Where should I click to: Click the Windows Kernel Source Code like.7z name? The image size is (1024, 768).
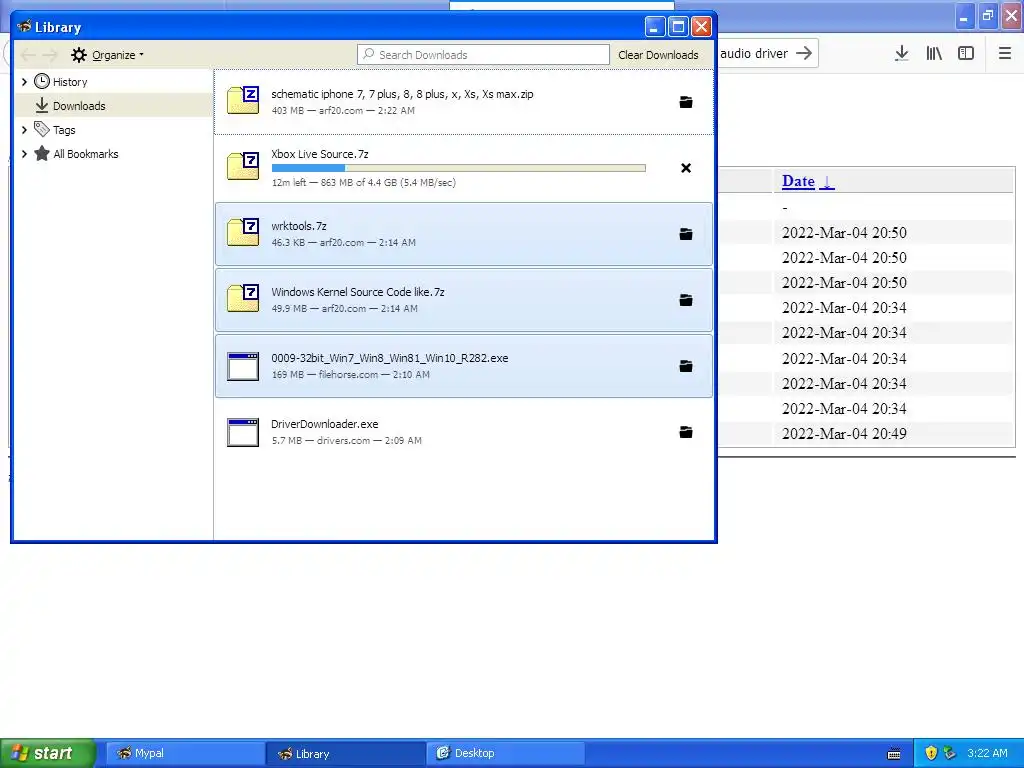(x=358, y=292)
